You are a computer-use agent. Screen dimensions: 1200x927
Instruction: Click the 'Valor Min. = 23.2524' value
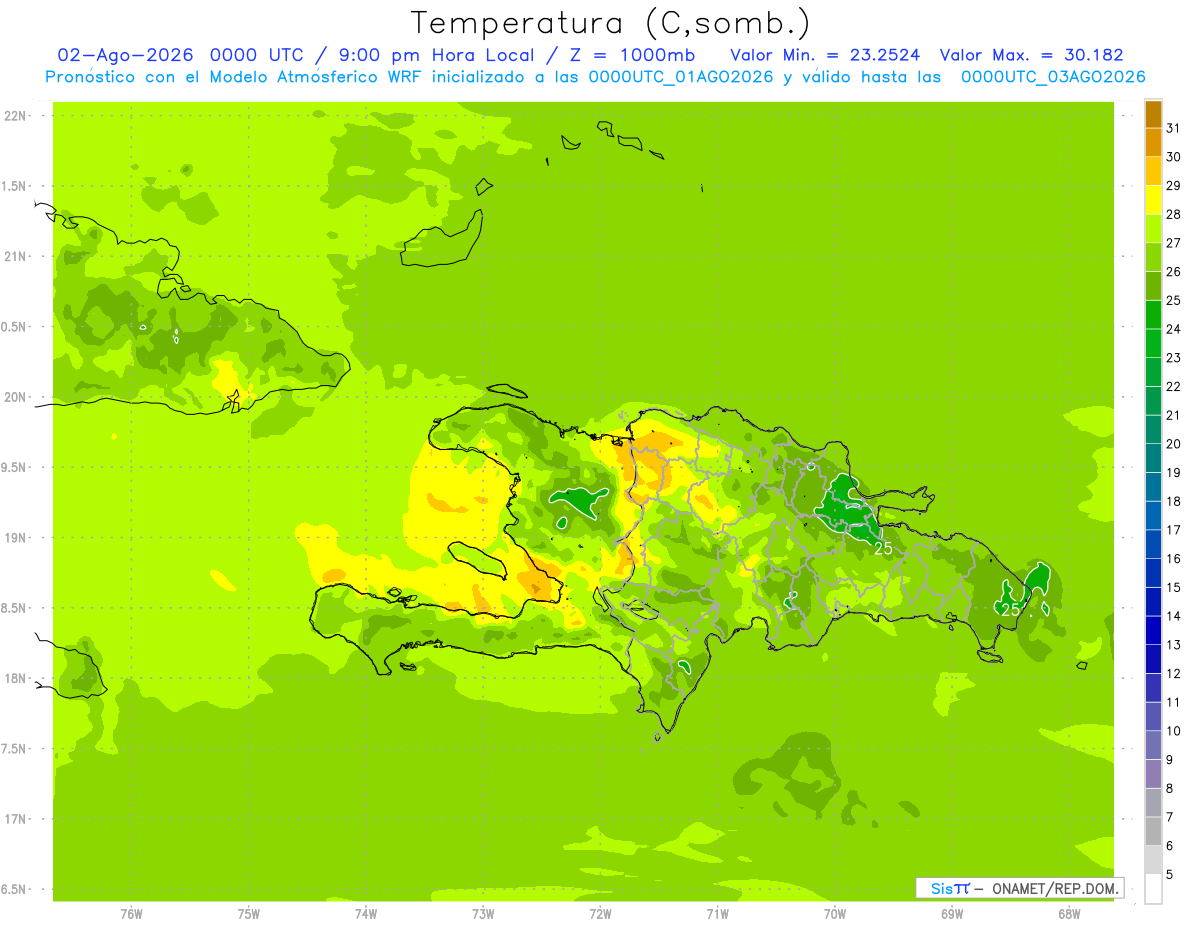(x=825, y=55)
